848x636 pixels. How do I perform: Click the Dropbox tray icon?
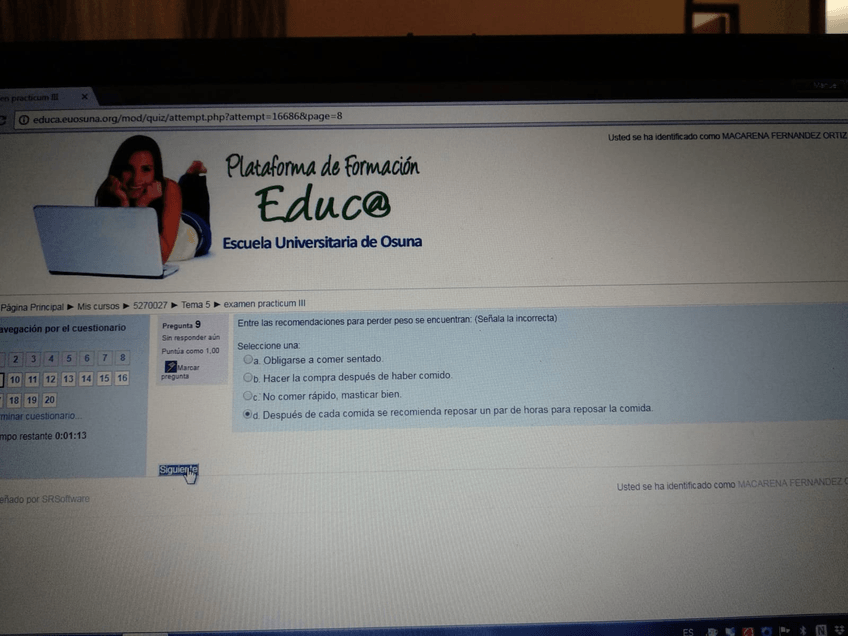[x=841, y=630]
